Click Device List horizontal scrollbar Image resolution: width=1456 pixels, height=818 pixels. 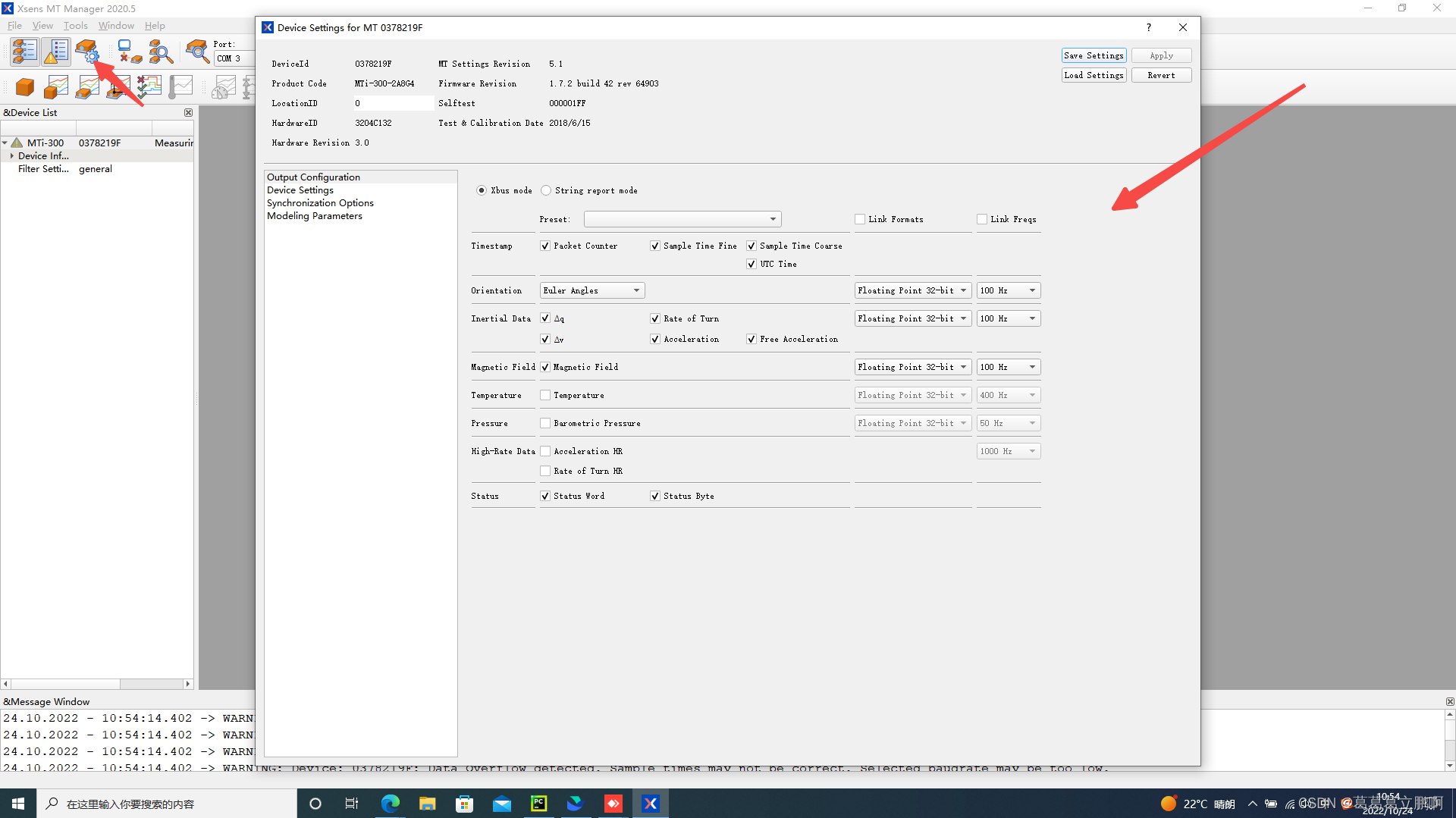point(97,684)
